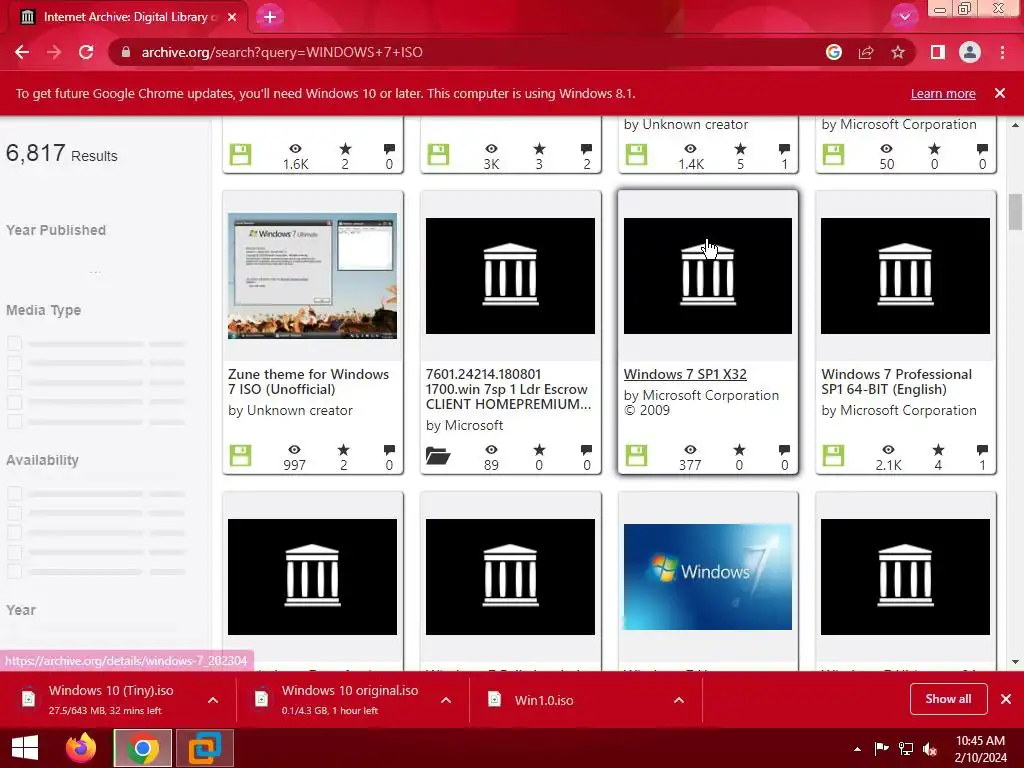Open the Chrome three-dot menu
This screenshot has width=1024, height=768.
[1002, 52]
